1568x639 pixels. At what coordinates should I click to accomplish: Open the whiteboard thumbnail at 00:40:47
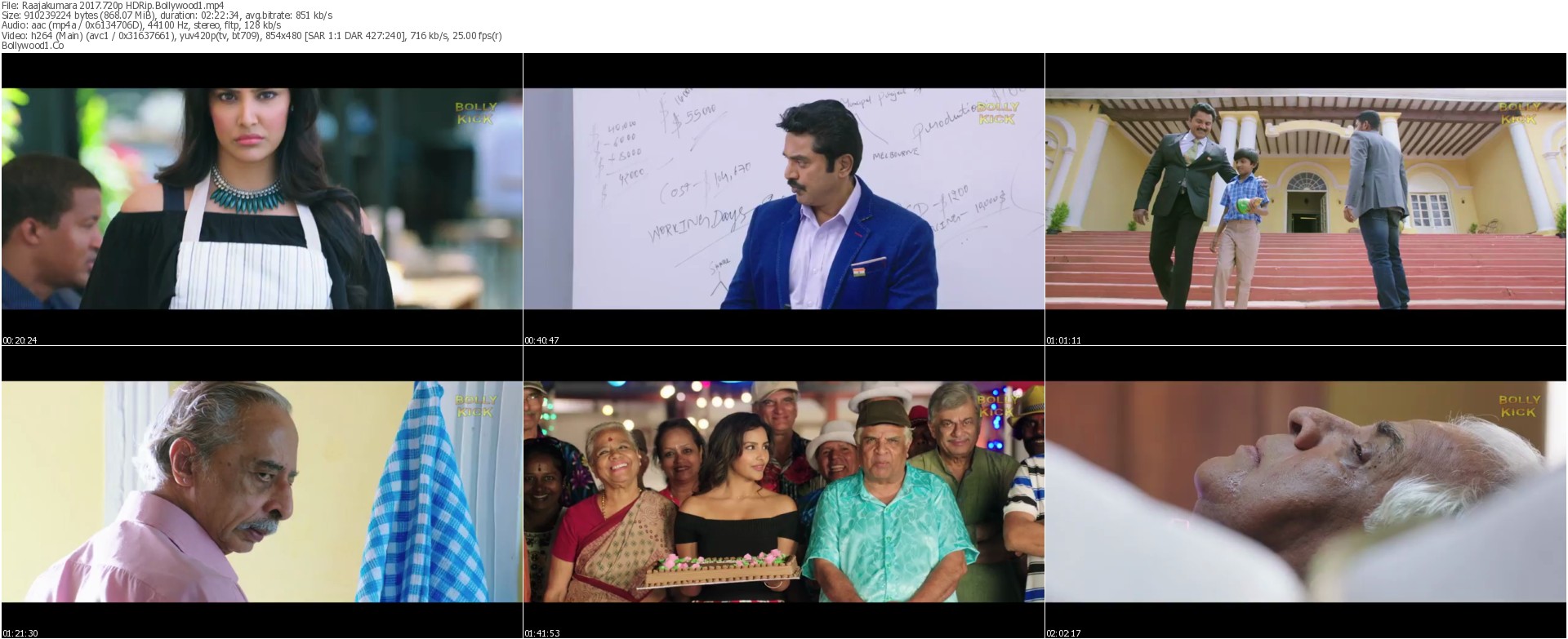coord(784,199)
